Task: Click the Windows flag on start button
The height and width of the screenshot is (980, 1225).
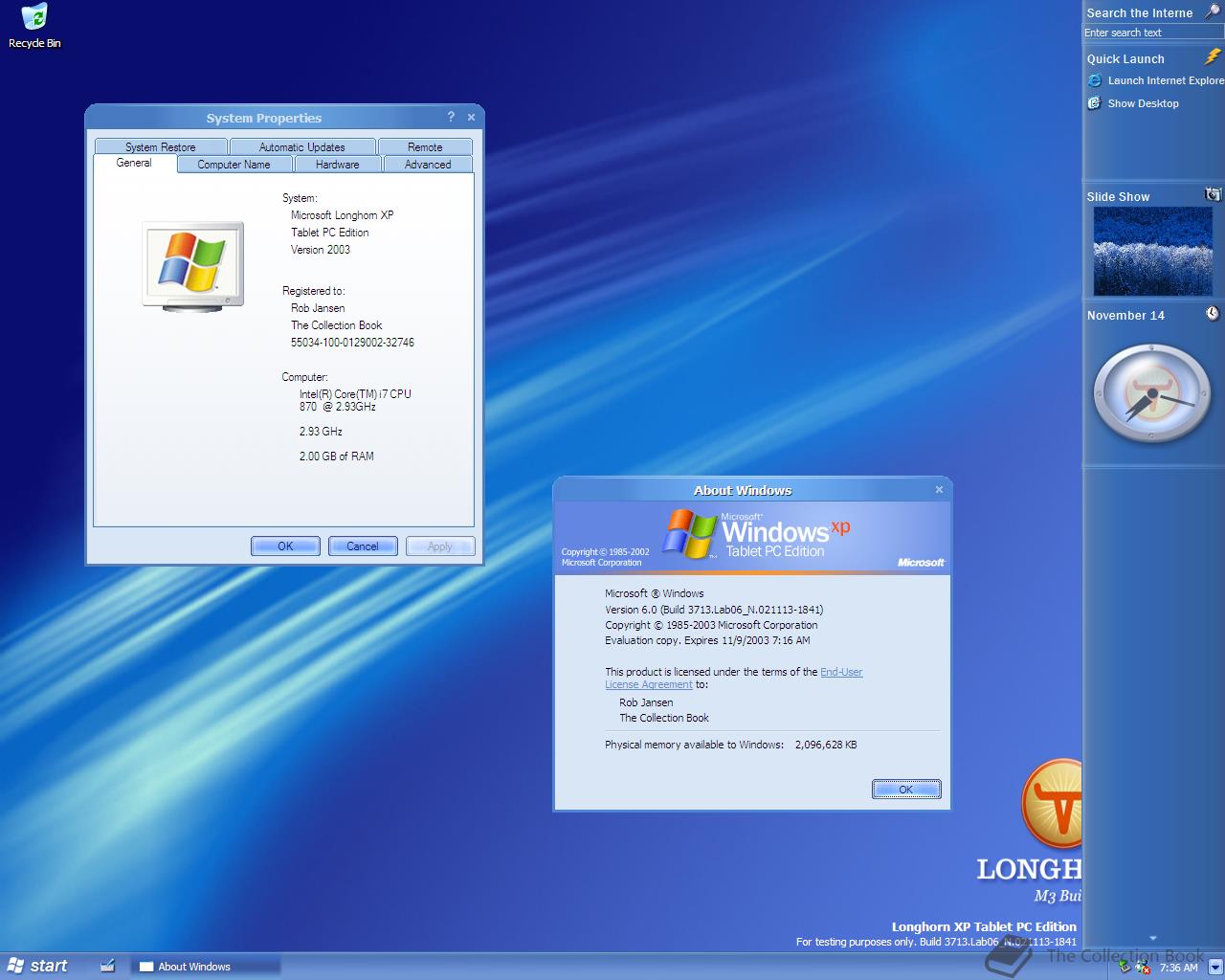Action: [x=15, y=966]
